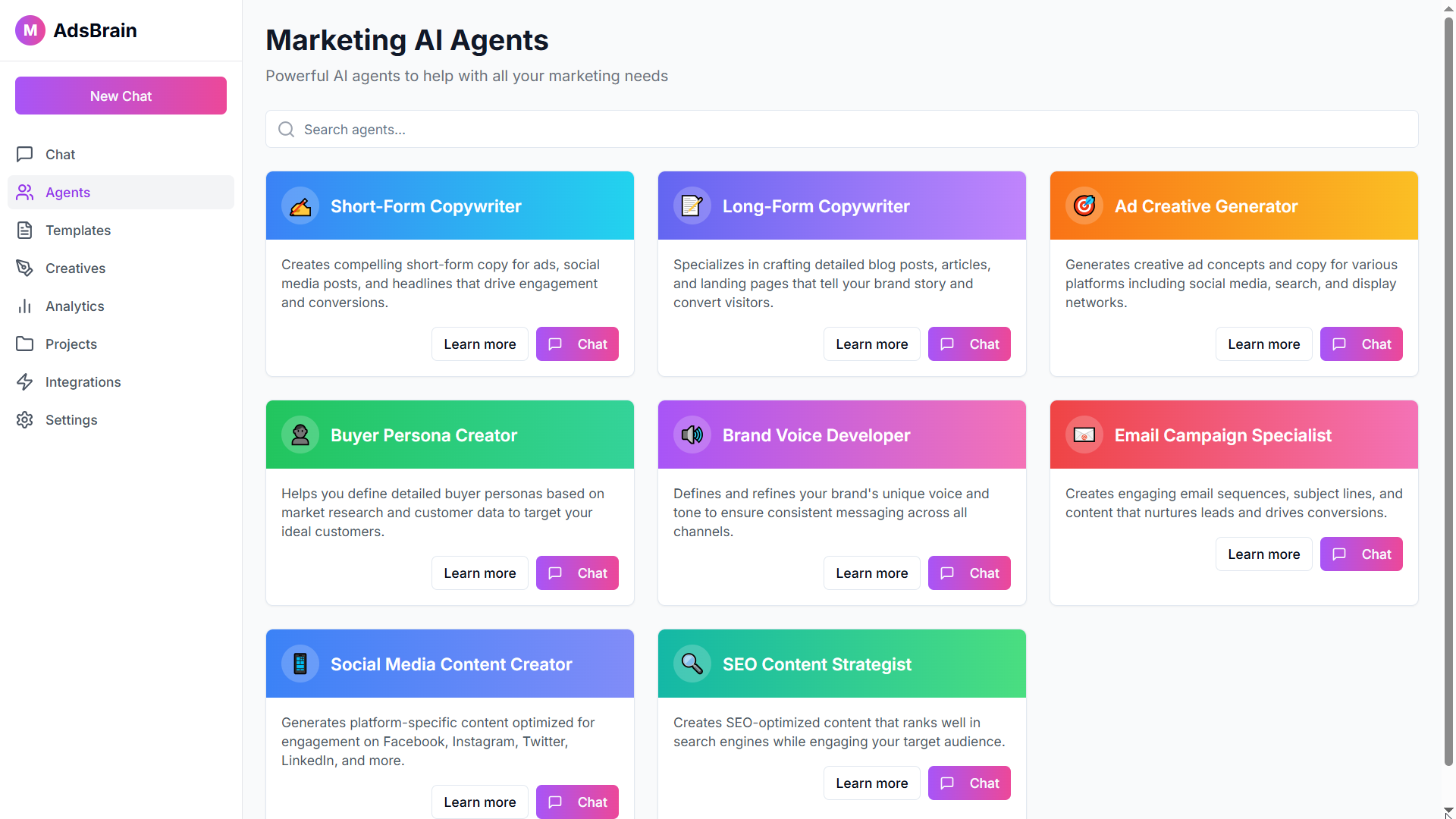
Task: Click the AdsBrain brand name
Action: 95,30
